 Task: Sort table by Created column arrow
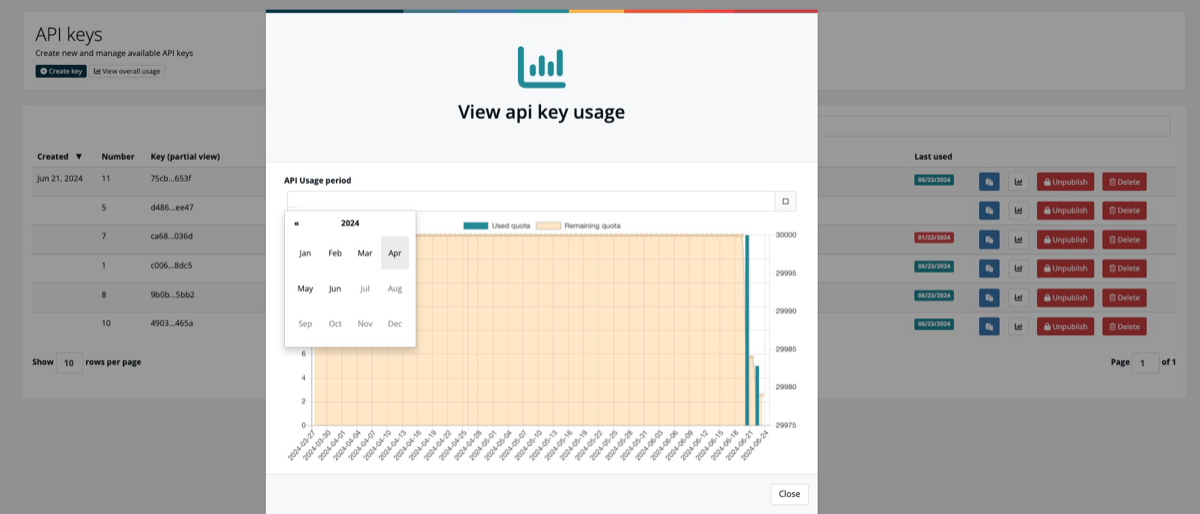[x=79, y=157]
